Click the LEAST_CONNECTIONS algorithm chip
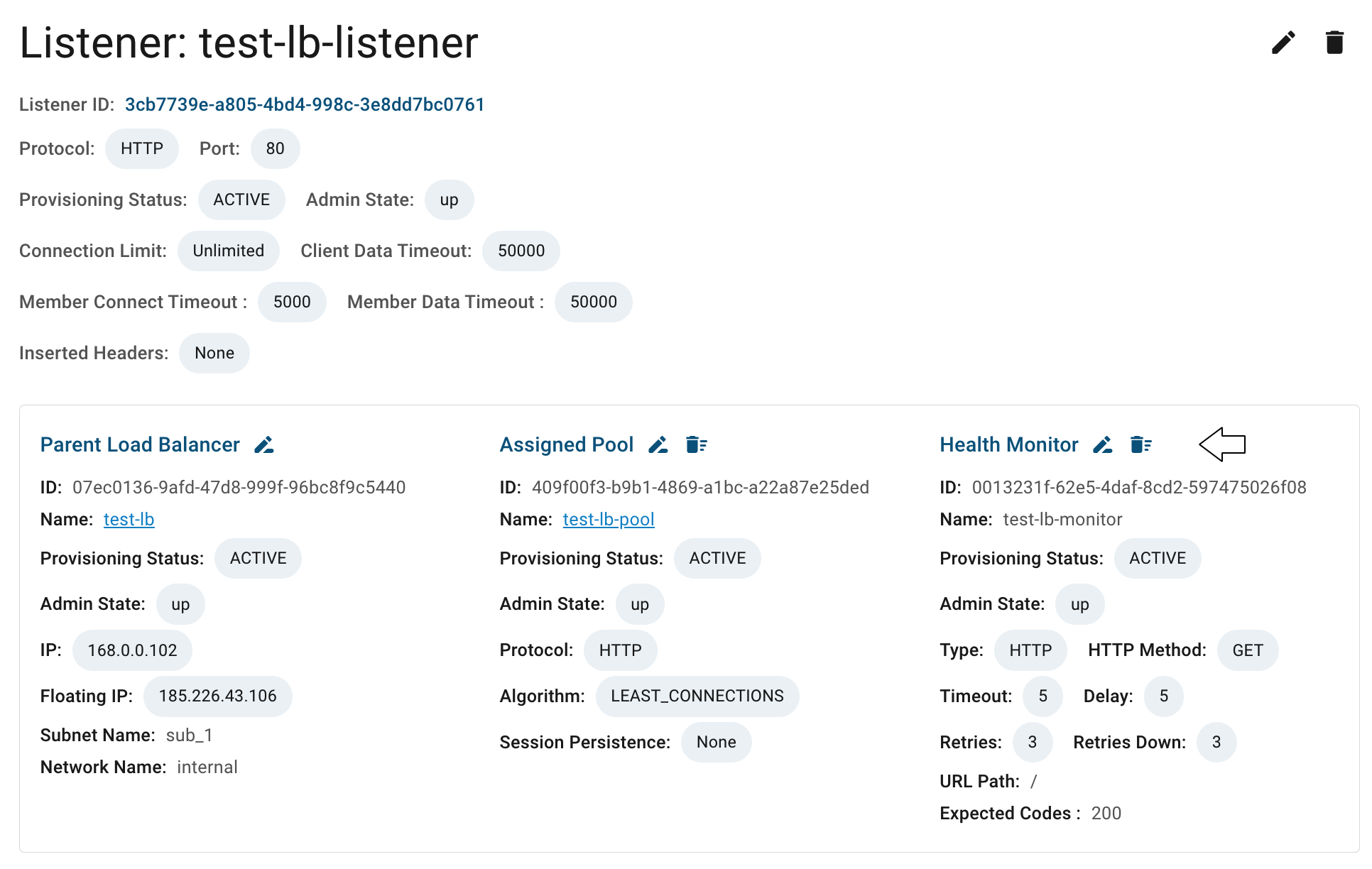This screenshot has height=869, width=1372. tap(697, 696)
